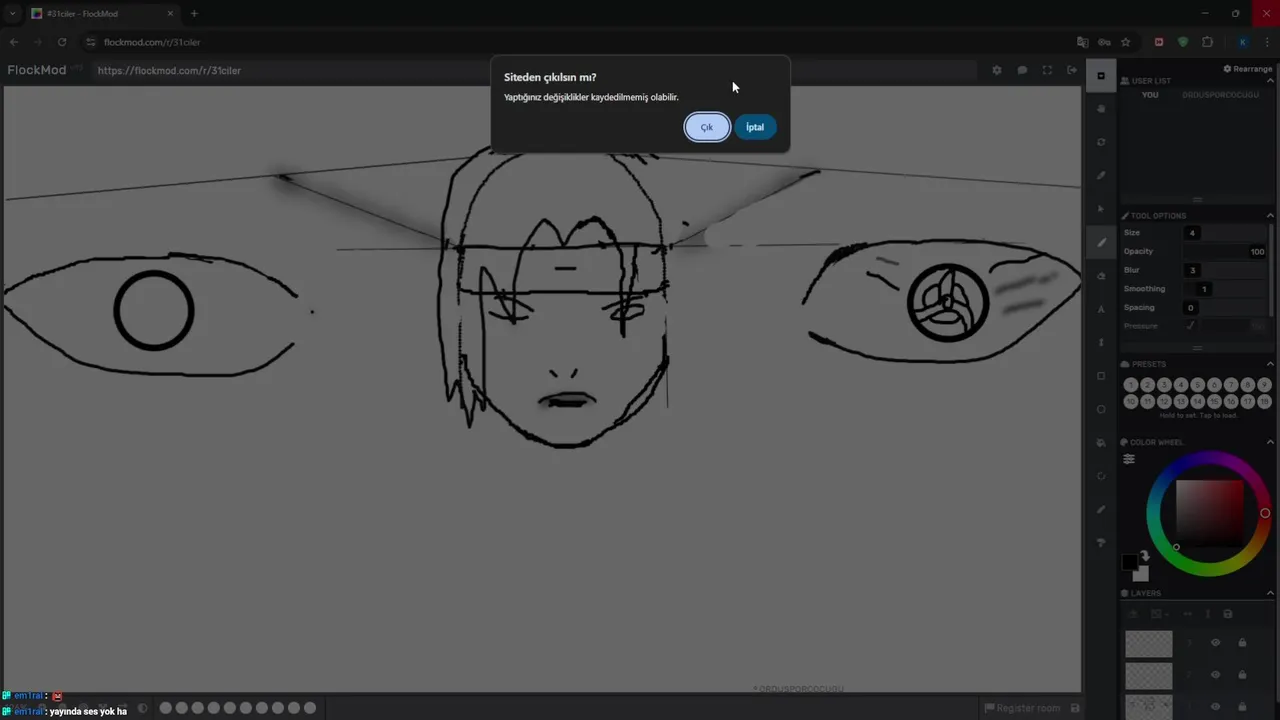
Task: Click the Rearrange panels button
Action: pyautogui.click(x=1248, y=69)
